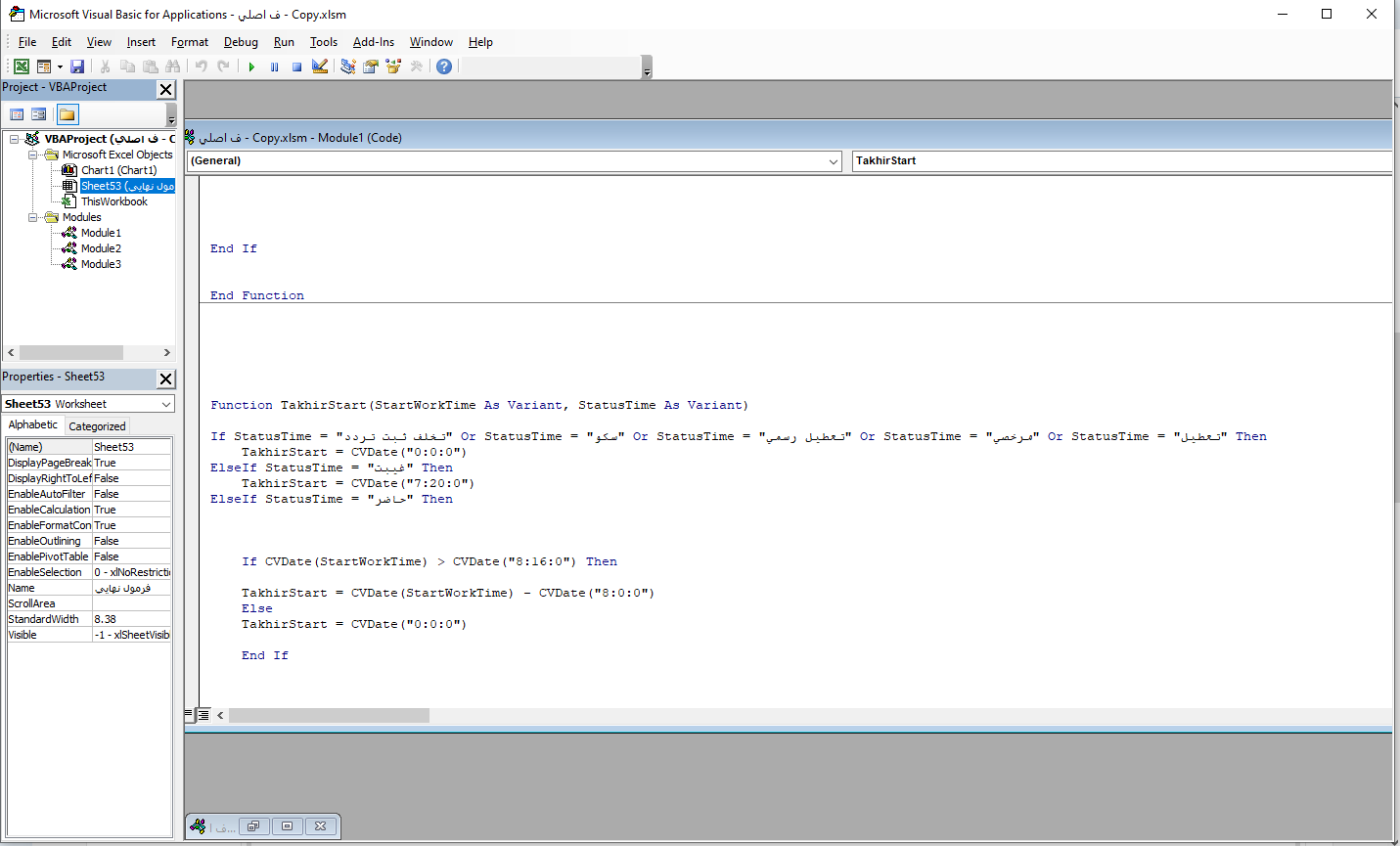Viewport: 1400px width, 846px height.
Task: Click the Redo arrow icon
Action: point(223,67)
